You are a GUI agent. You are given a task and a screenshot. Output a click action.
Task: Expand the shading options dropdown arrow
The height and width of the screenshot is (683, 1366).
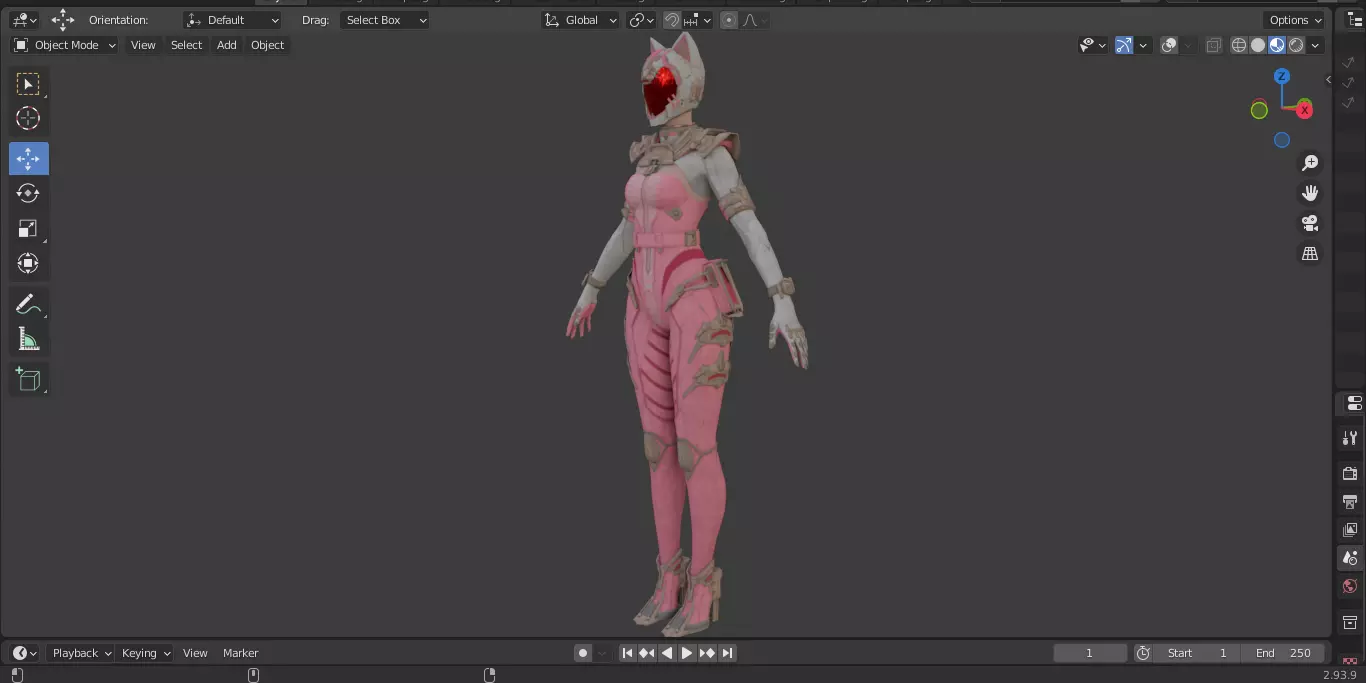[x=1315, y=45]
